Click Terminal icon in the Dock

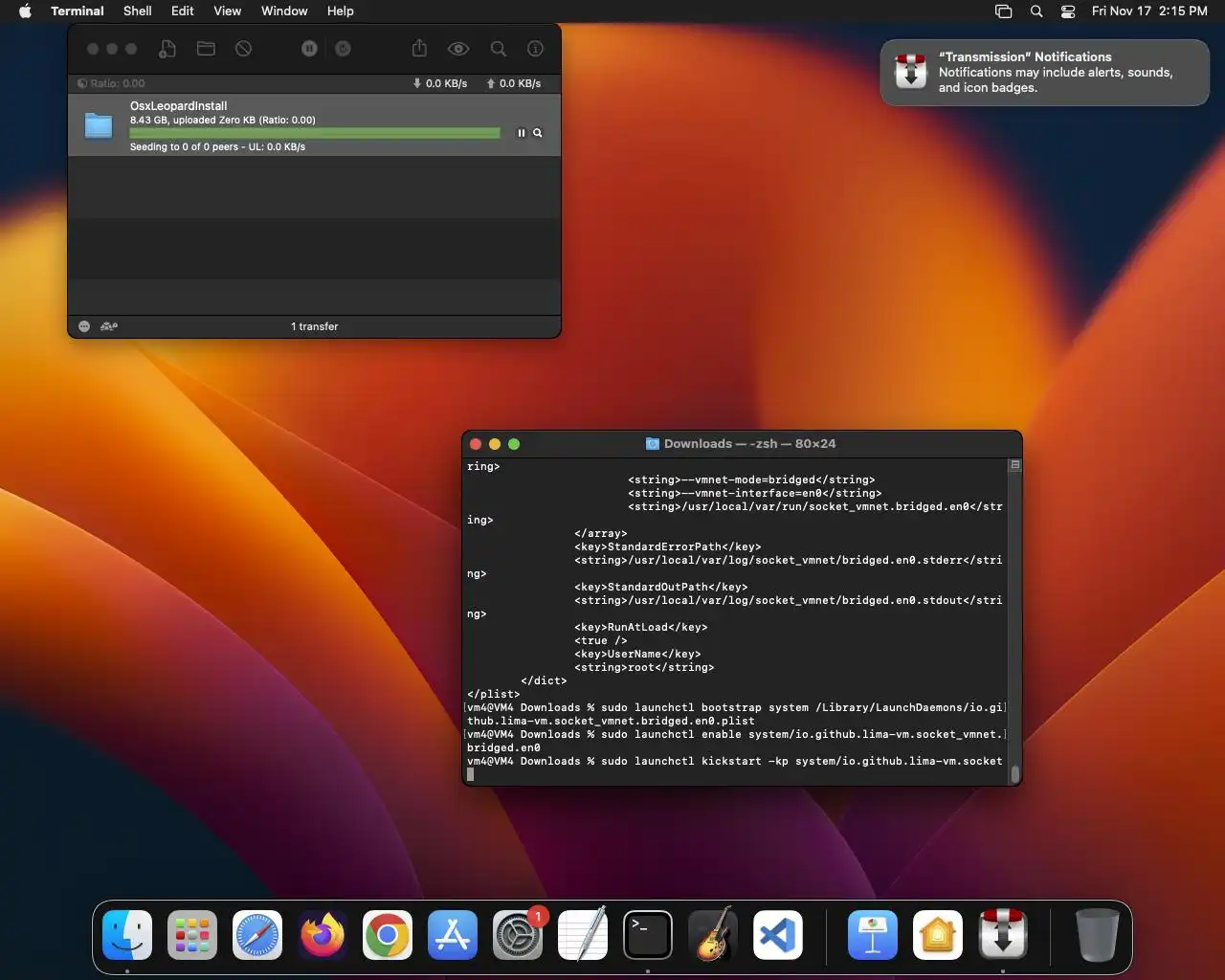click(648, 935)
